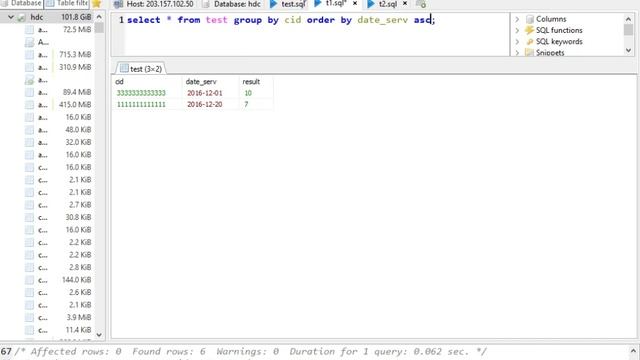Sort results by the cid column header
This screenshot has height=360, width=640.
click(x=147, y=82)
